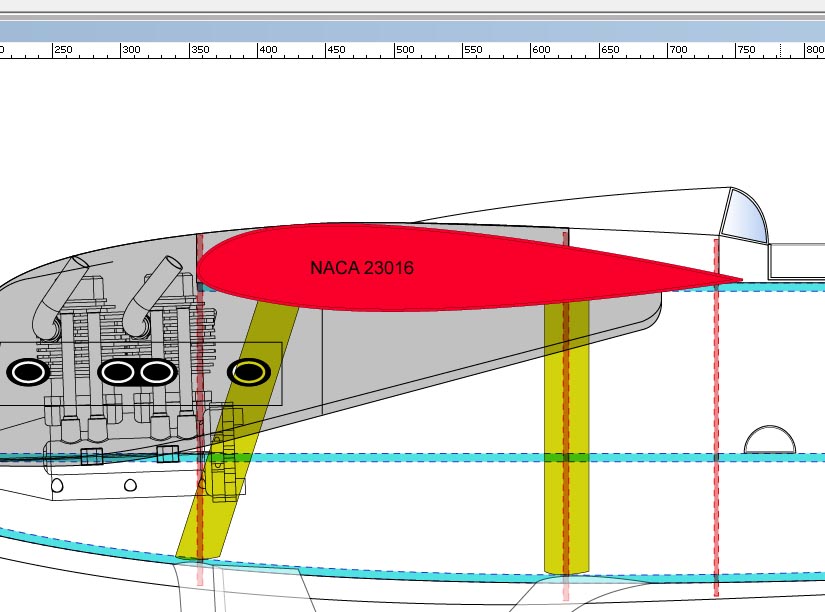Select the left small square on cyan line

(x=91, y=456)
